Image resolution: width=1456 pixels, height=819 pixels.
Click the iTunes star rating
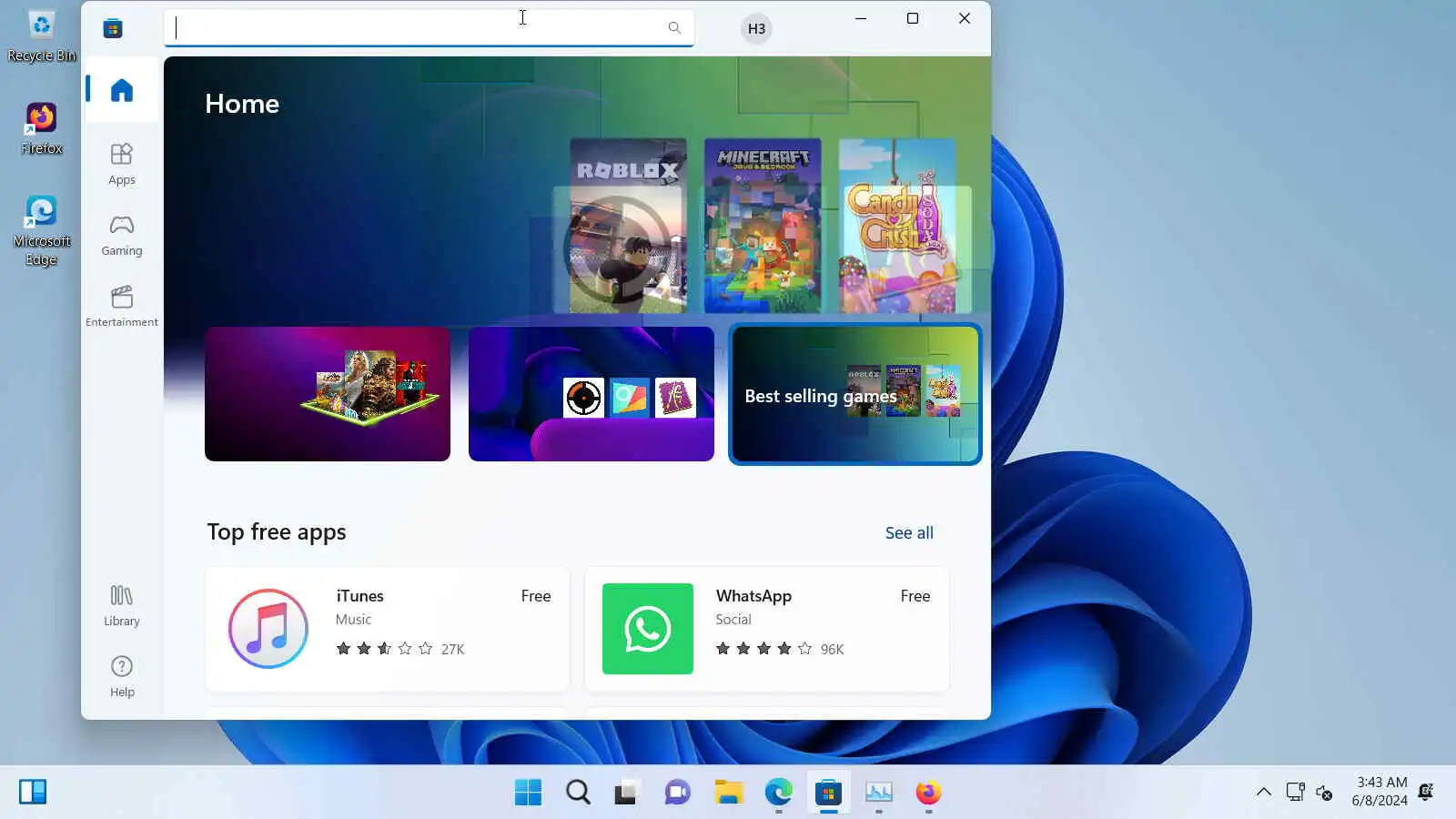click(x=384, y=649)
